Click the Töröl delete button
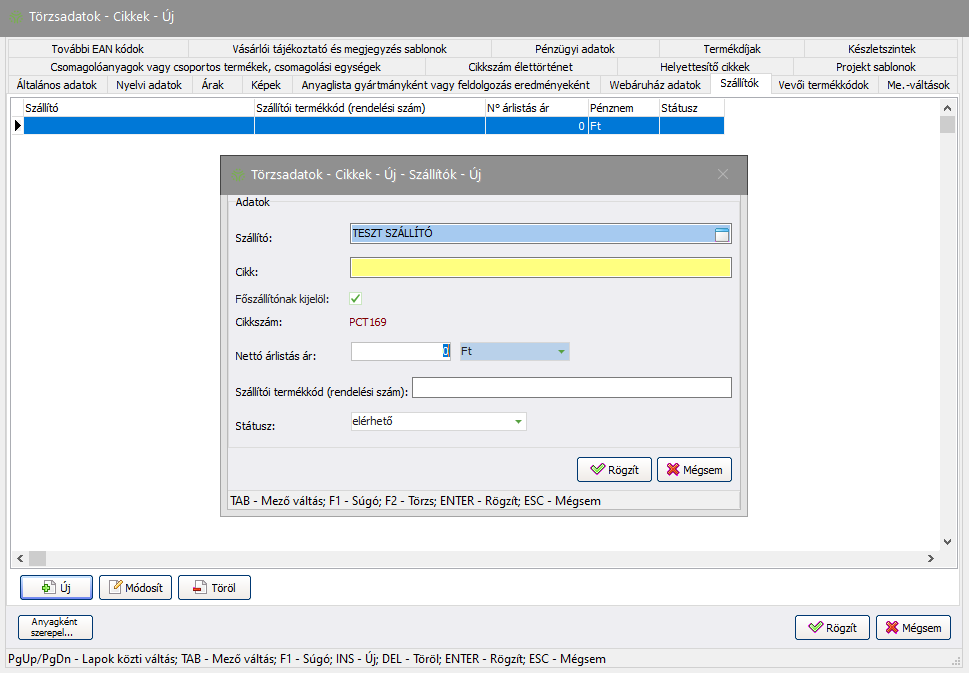 [214, 587]
